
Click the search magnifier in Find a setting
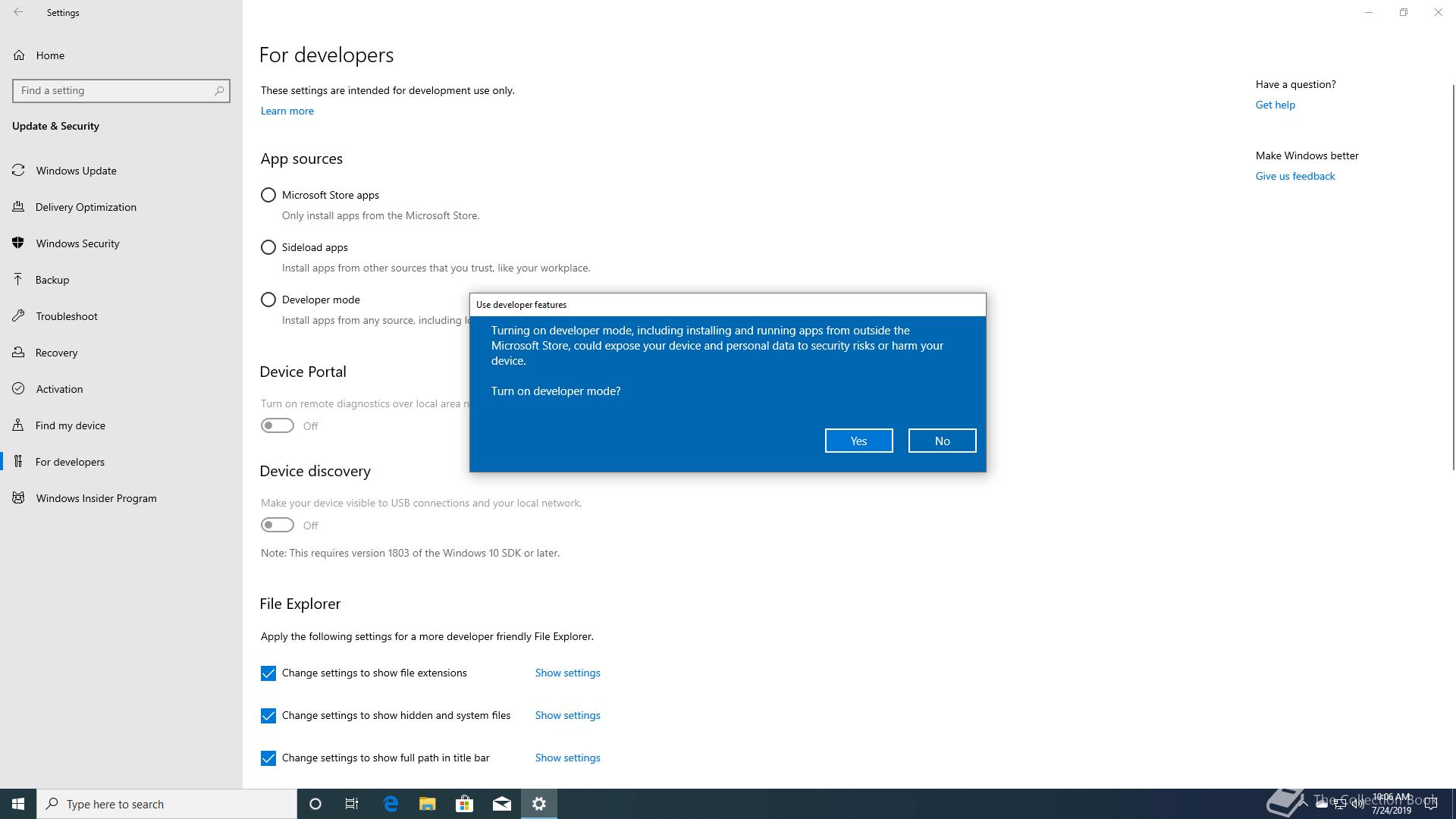219,90
